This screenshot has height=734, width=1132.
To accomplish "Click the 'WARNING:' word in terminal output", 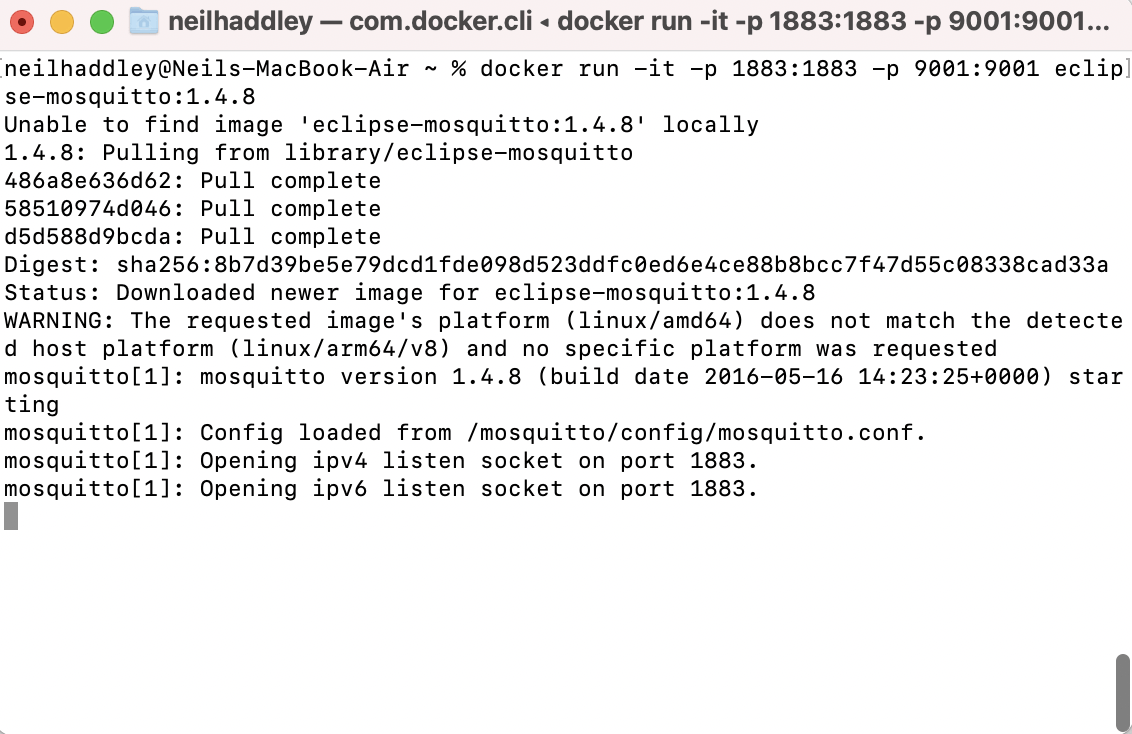I will [60, 321].
